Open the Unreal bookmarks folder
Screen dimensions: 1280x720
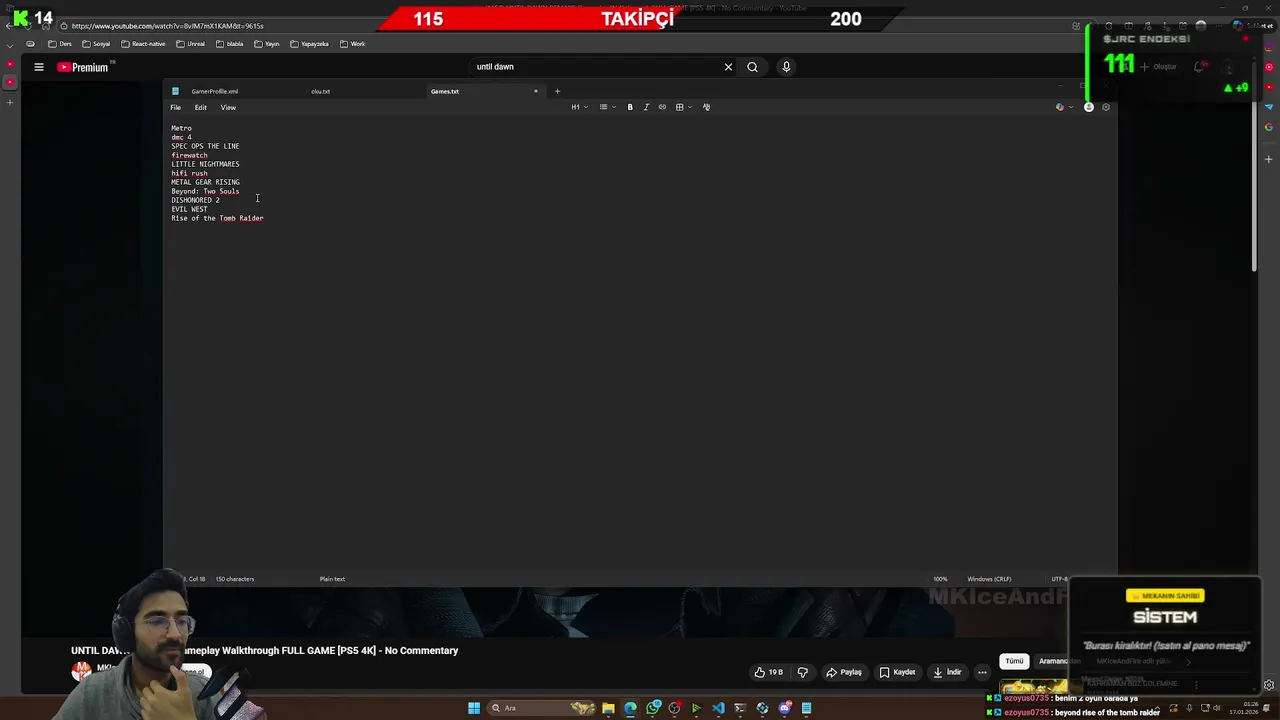click(190, 44)
